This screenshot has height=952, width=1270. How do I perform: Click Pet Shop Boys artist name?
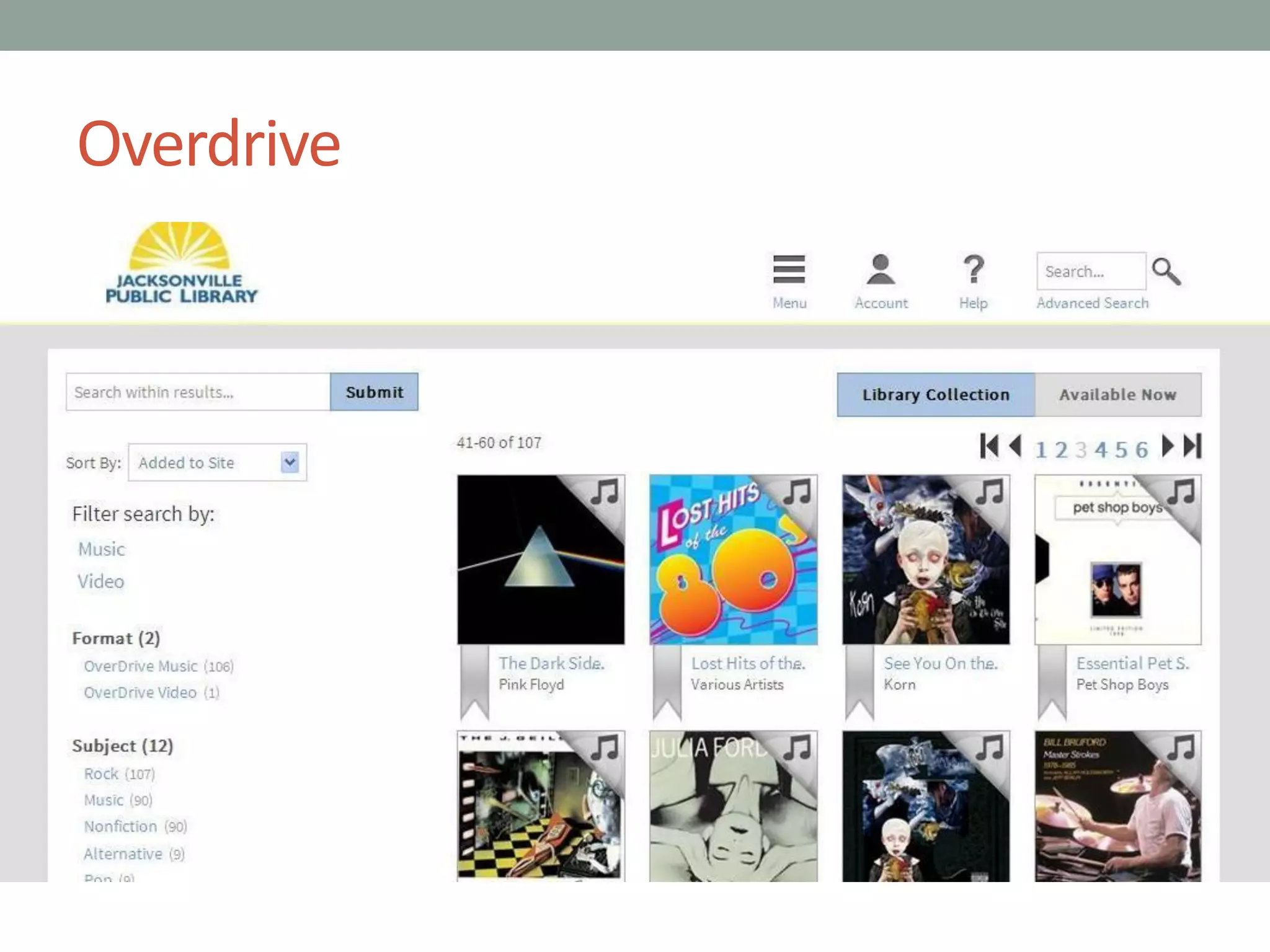click(1122, 685)
